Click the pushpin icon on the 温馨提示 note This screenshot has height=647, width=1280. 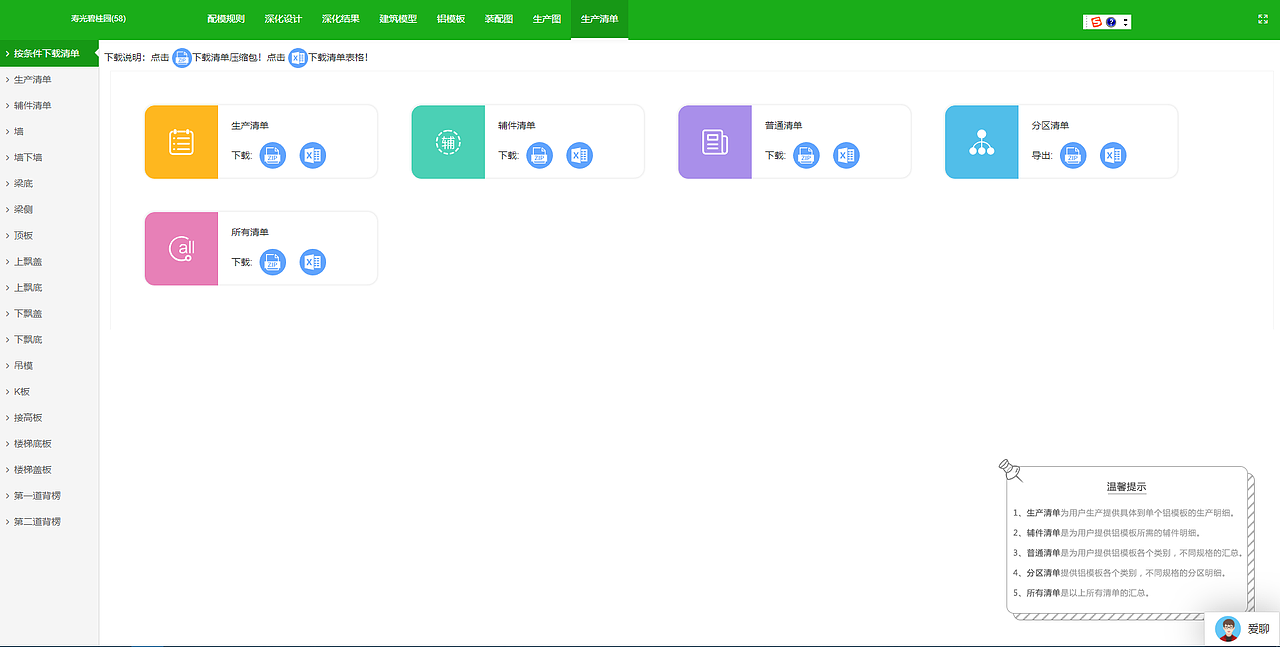(1010, 469)
